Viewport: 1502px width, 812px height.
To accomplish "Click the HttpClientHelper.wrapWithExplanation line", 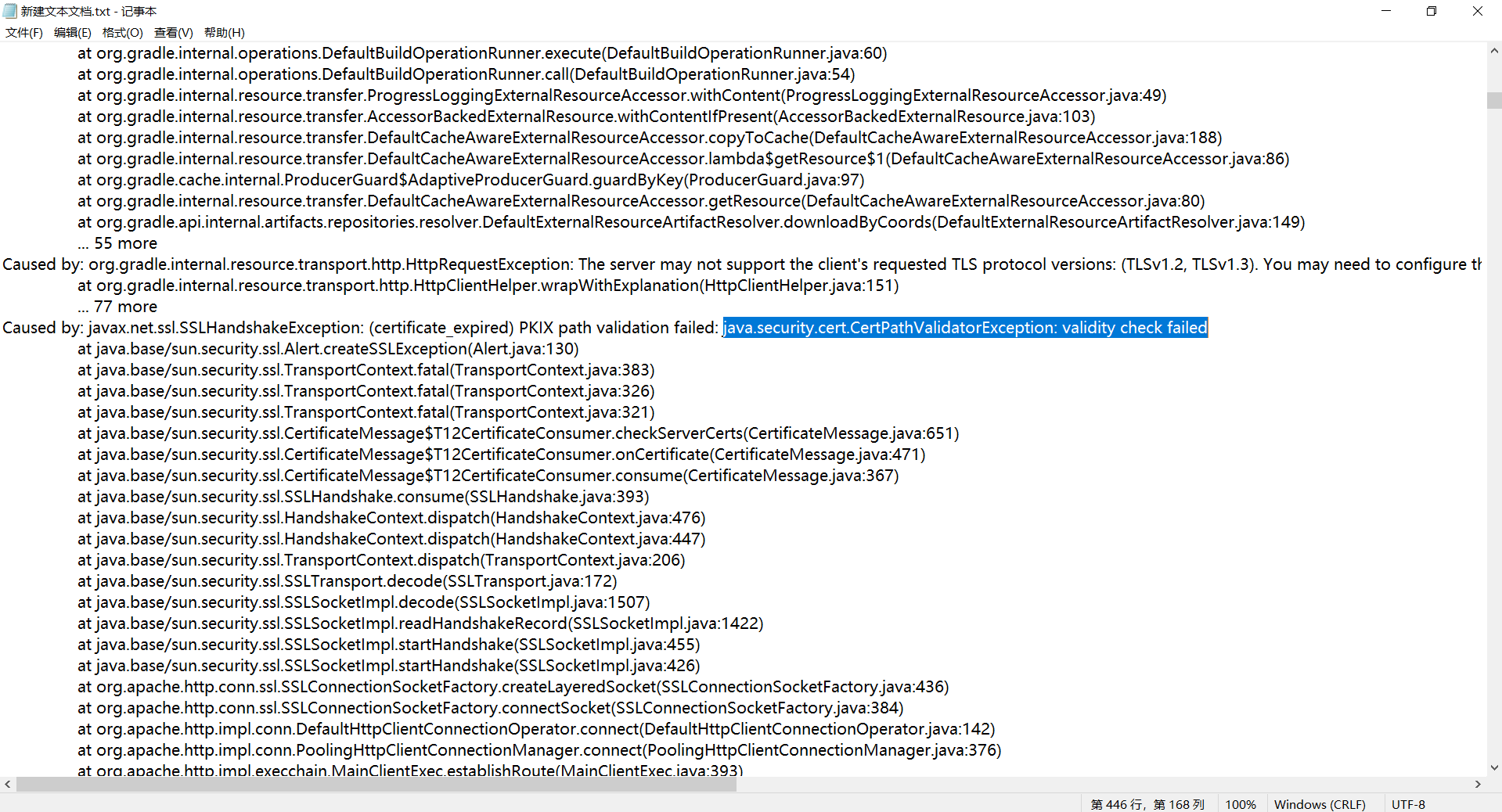I will pos(488,286).
